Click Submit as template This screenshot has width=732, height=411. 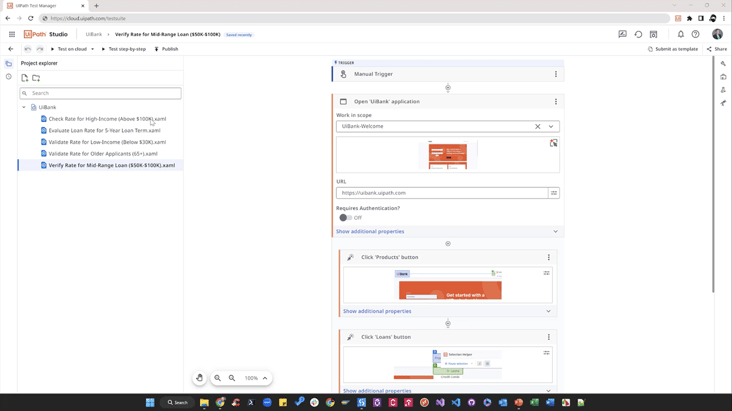click(673, 49)
